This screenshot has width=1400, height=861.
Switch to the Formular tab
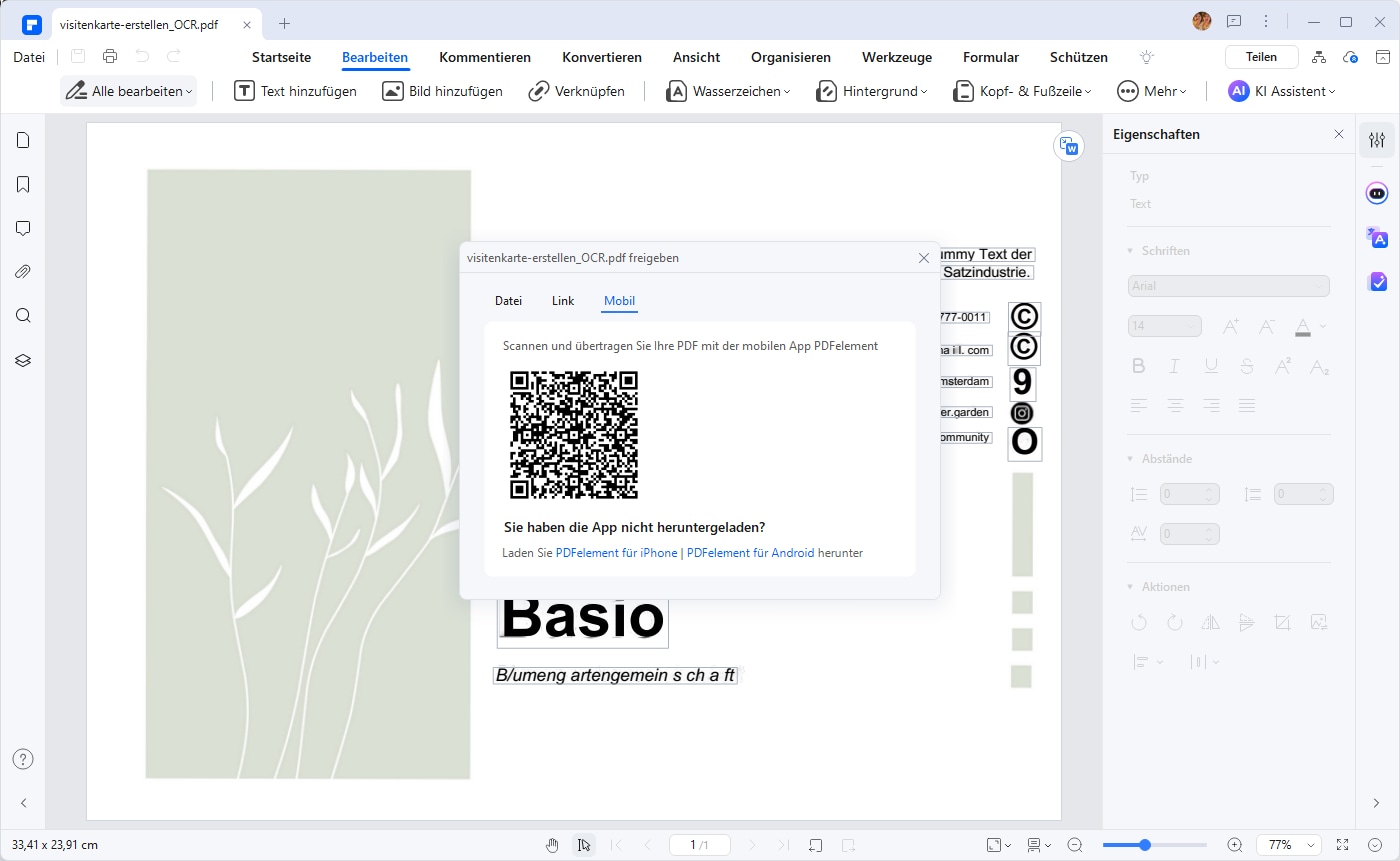(x=991, y=57)
